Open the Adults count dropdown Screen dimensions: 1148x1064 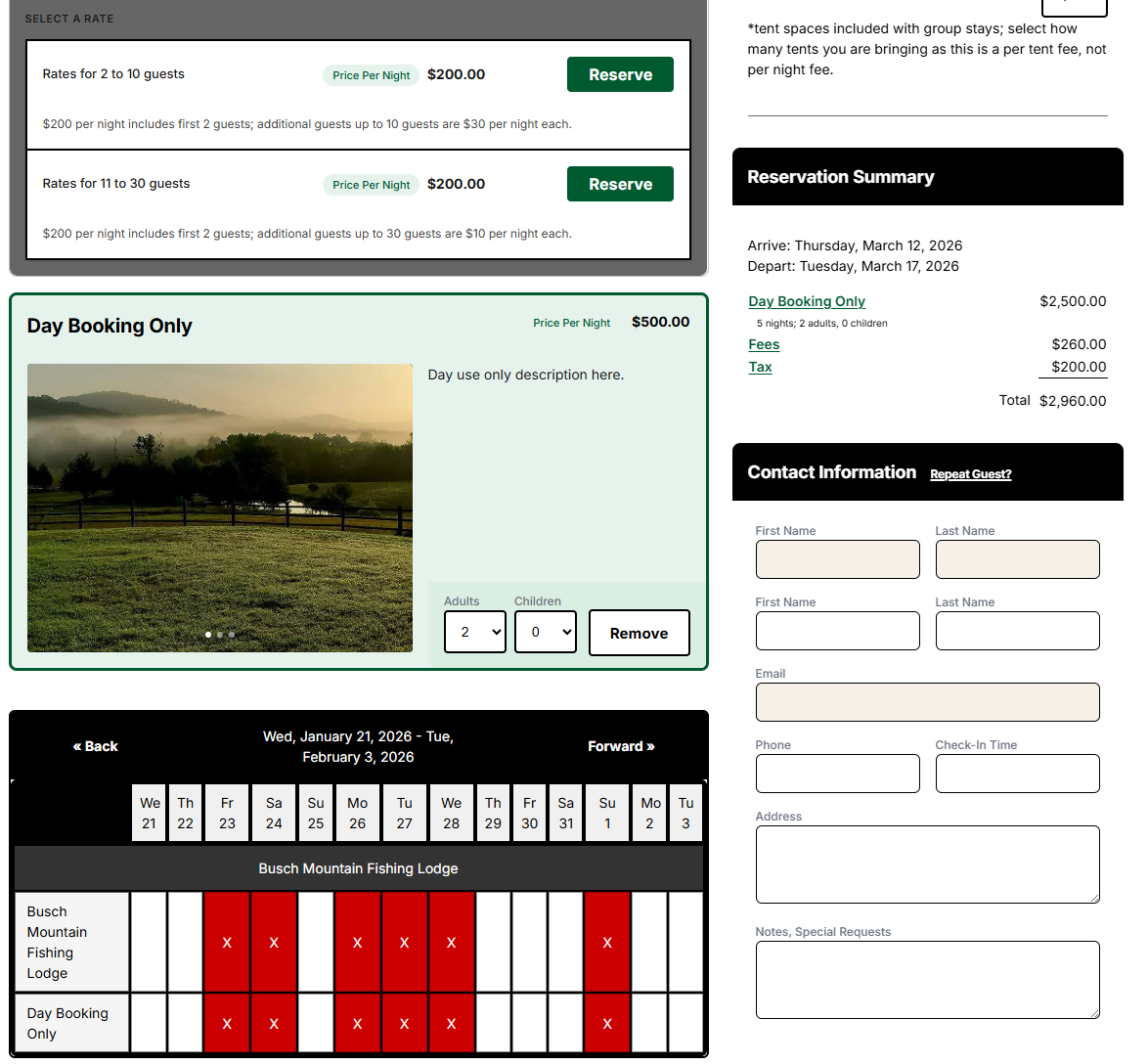point(474,632)
